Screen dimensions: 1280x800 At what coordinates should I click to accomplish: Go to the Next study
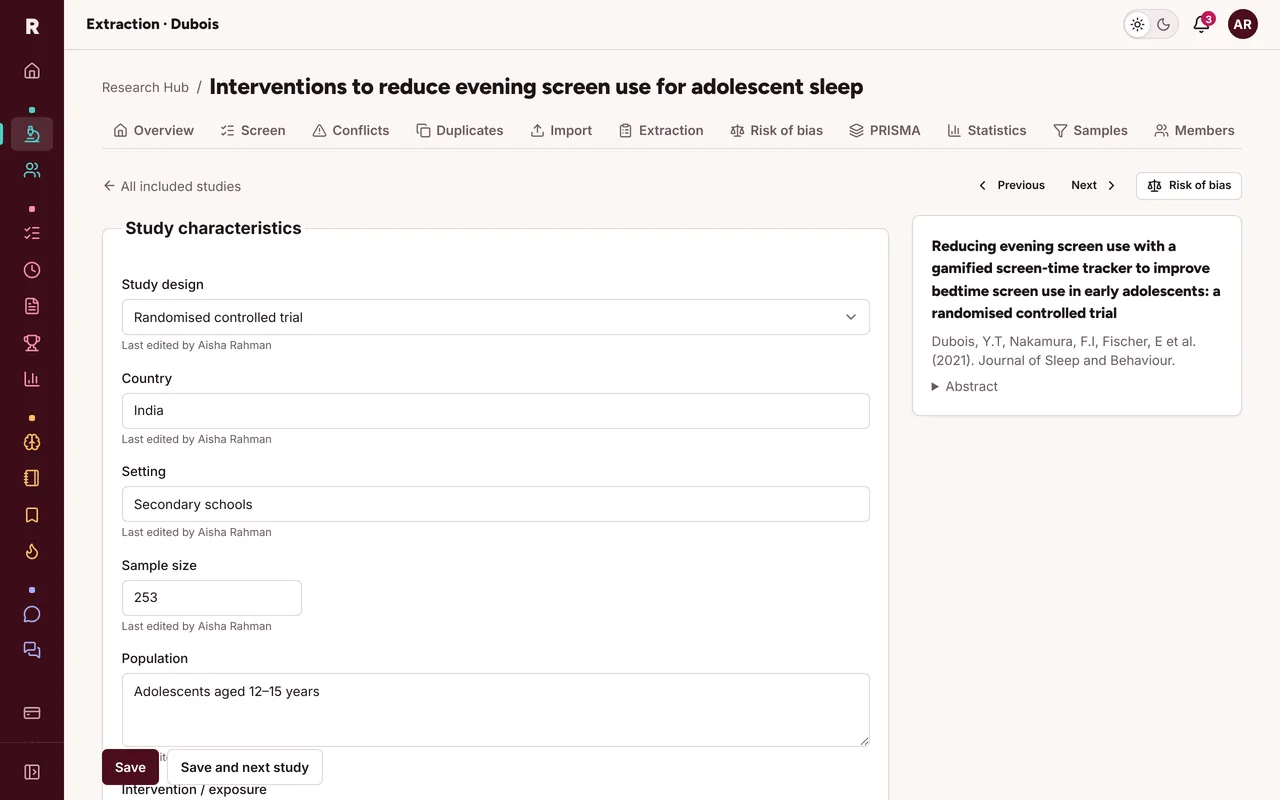(x=1094, y=185)
